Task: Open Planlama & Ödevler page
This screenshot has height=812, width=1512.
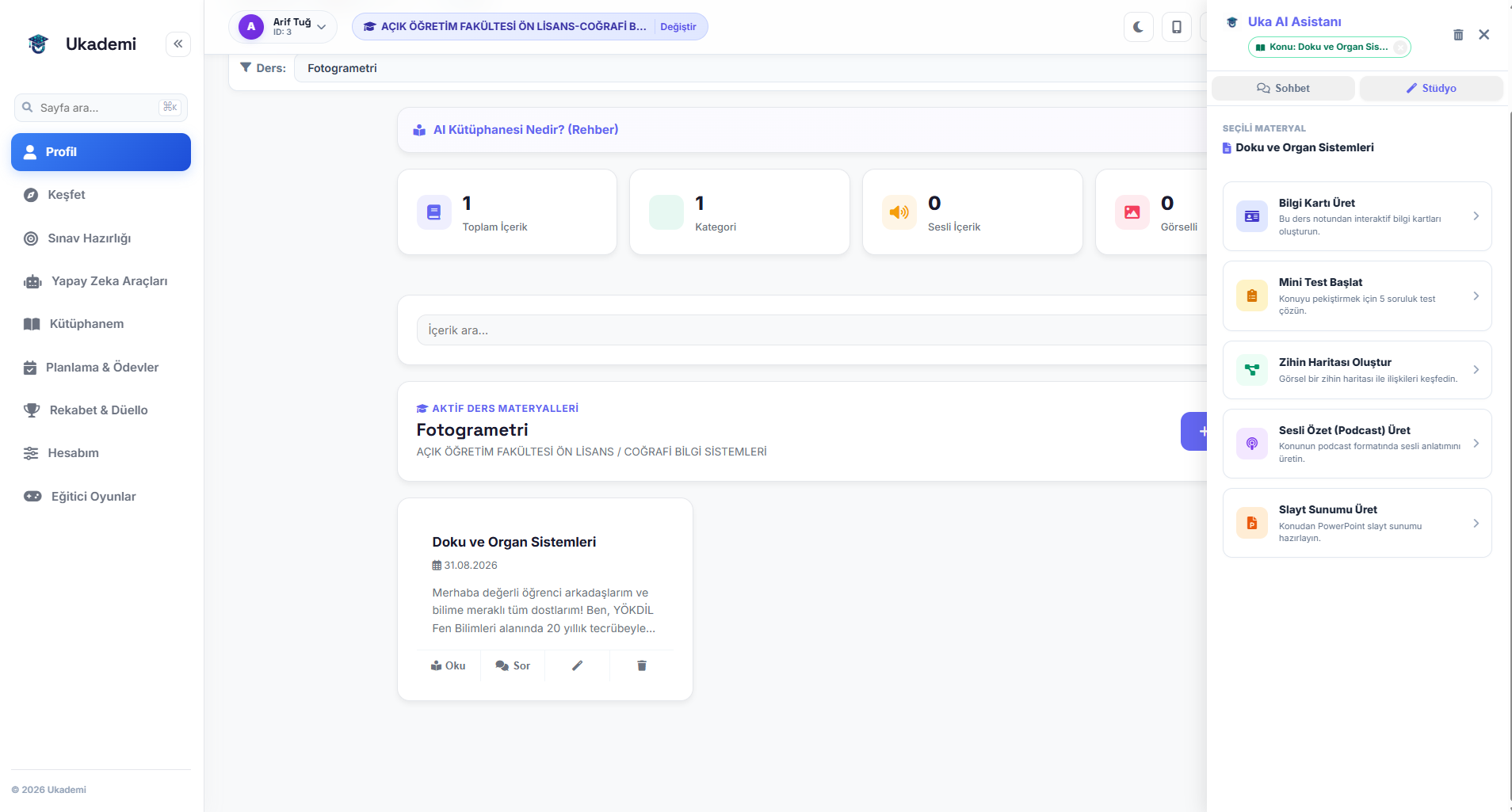Action: (101, 368)
